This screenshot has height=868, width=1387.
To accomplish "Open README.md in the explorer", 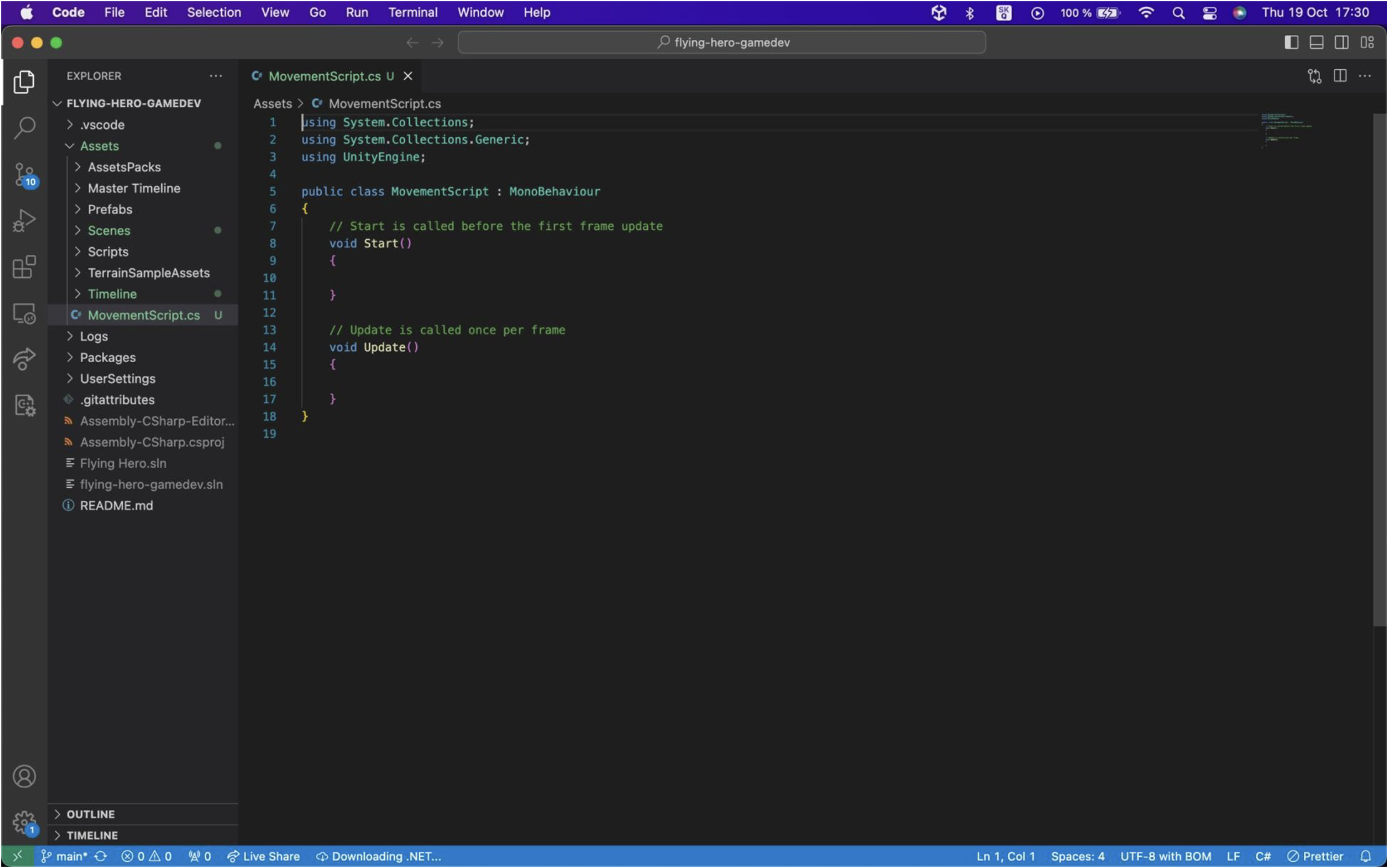I will click(142, 505).
